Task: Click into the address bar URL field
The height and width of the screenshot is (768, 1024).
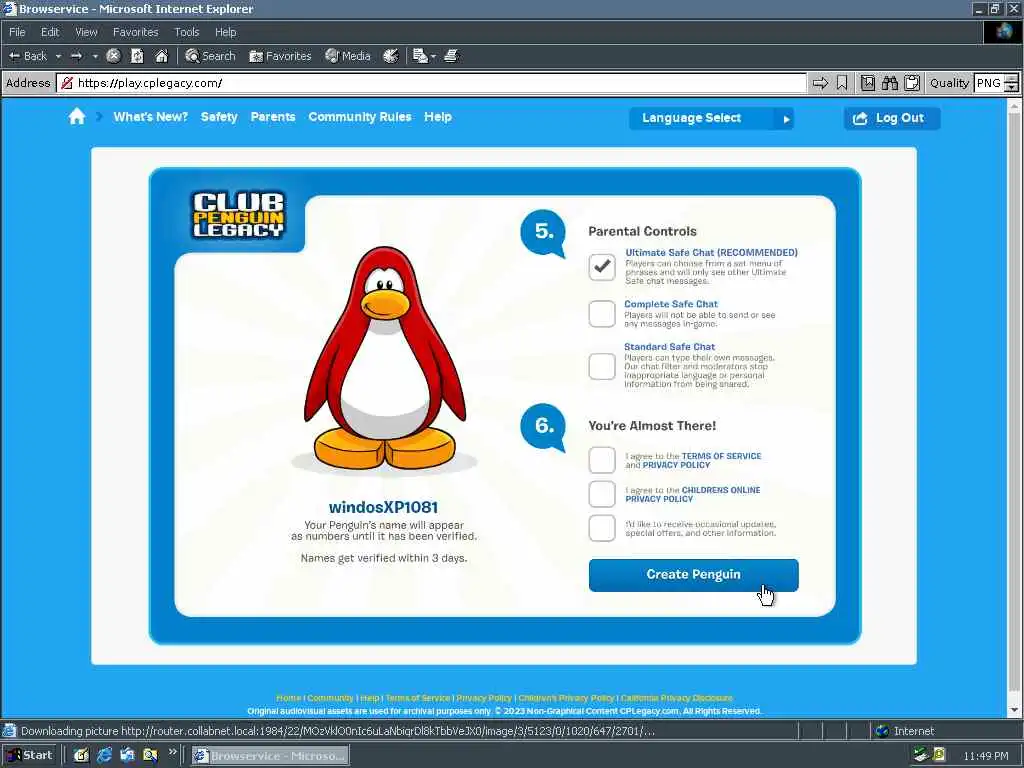Action: (x=431, y=83)
